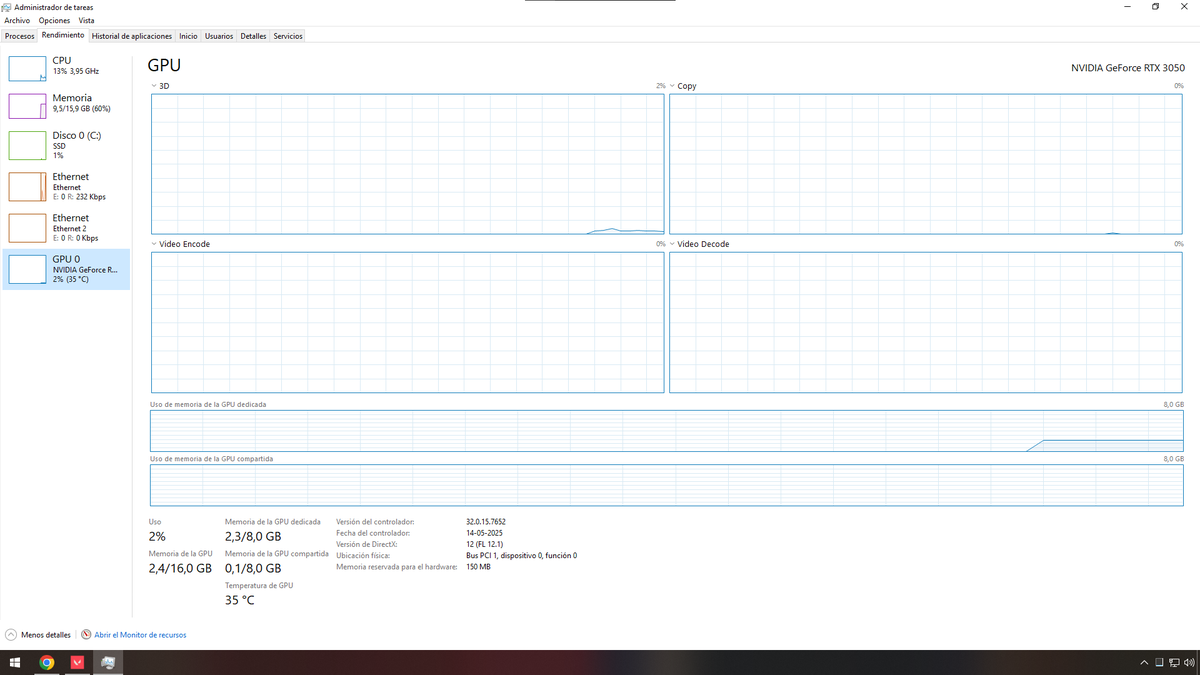Click the Task Manager CPU meter tray icon
The width and height of the screenshot is (1200, 675).
click(1159, 662)
